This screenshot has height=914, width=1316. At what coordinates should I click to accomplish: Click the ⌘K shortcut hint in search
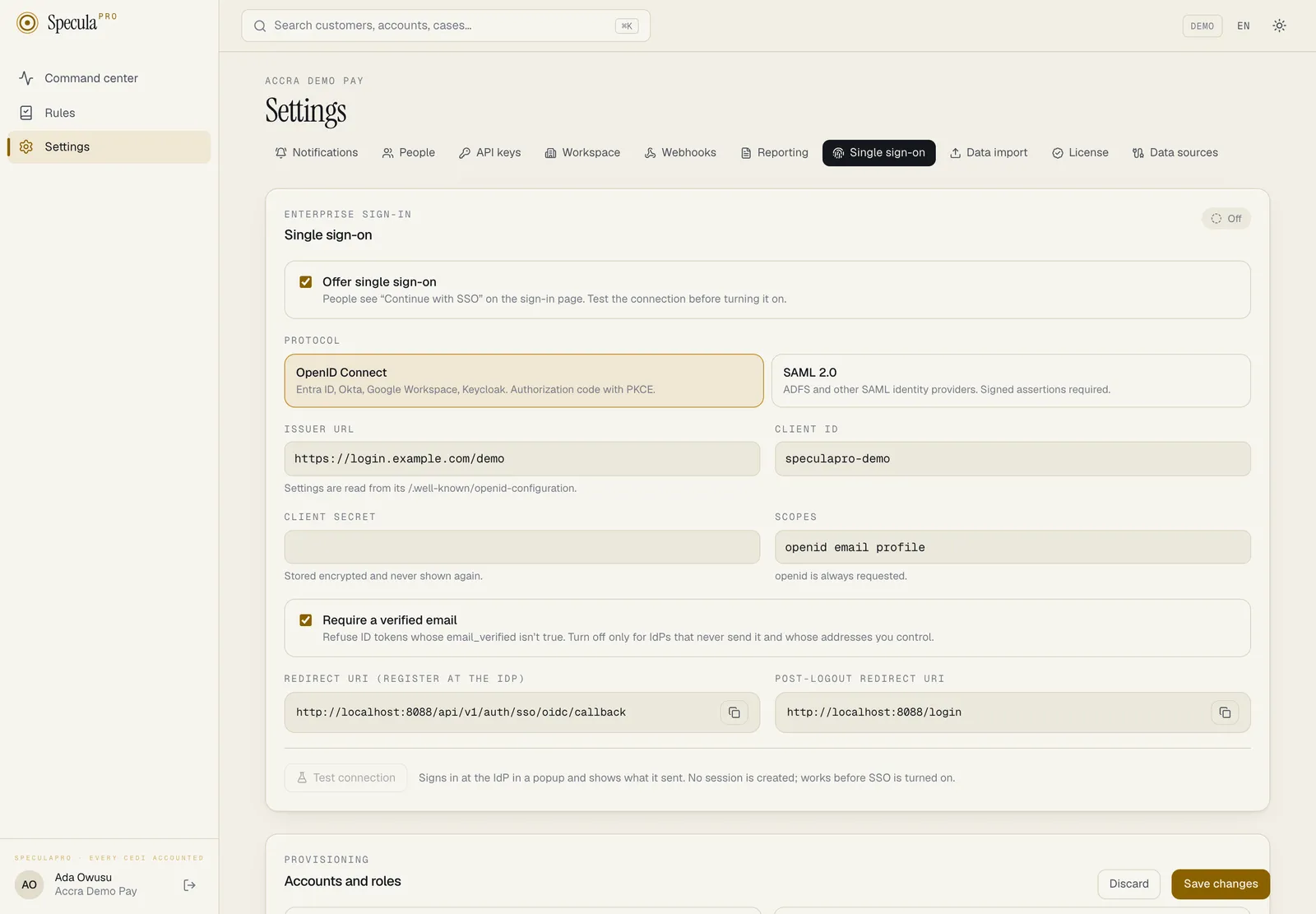pyautogui.click(x=627, y=26)
